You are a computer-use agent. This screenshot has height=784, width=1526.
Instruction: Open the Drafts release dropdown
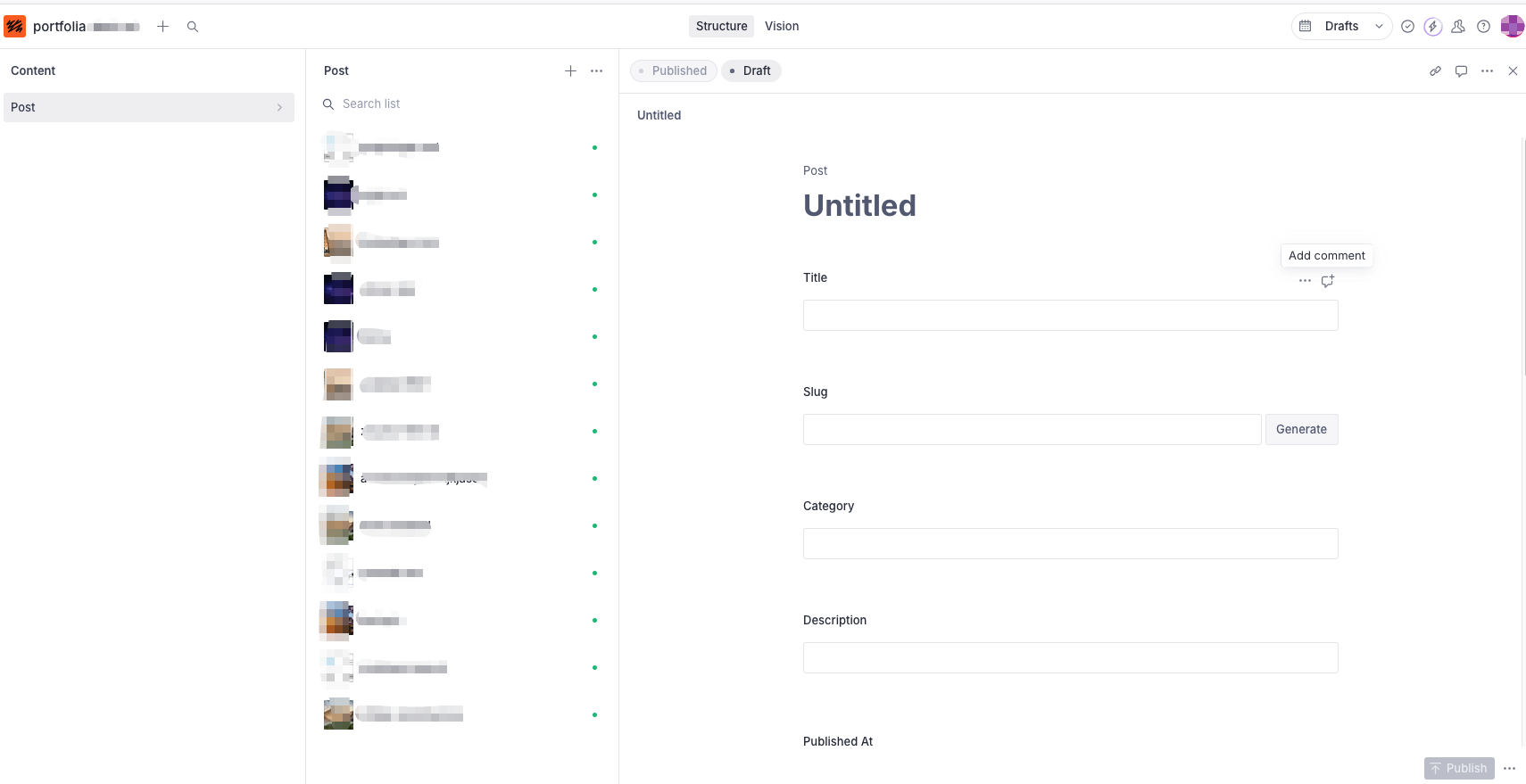[x=1341, y=27]
